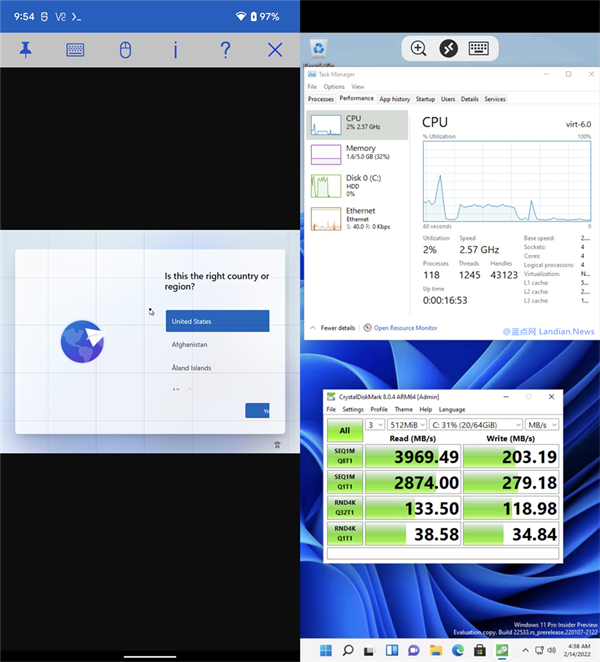The width and height of the screenshot is (600, 662).
Task: Open the test count dropdown showing 3
Action: [375, 425]
